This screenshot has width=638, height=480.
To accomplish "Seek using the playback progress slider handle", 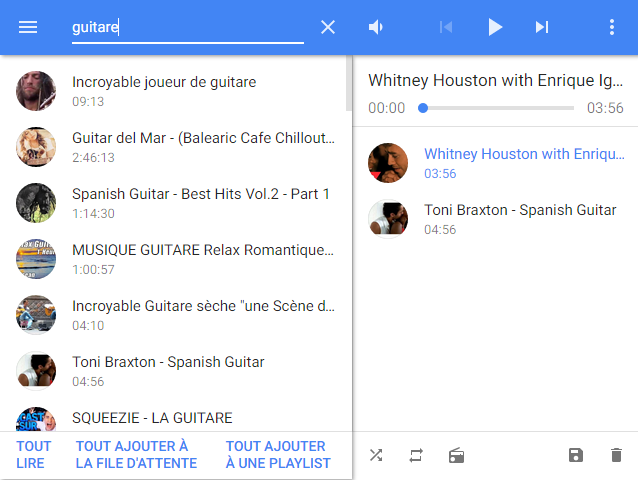I will [x=423, y=108].
